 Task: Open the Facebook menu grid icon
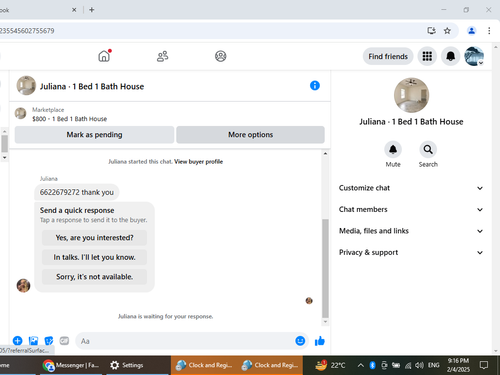(x=427, y=56)
